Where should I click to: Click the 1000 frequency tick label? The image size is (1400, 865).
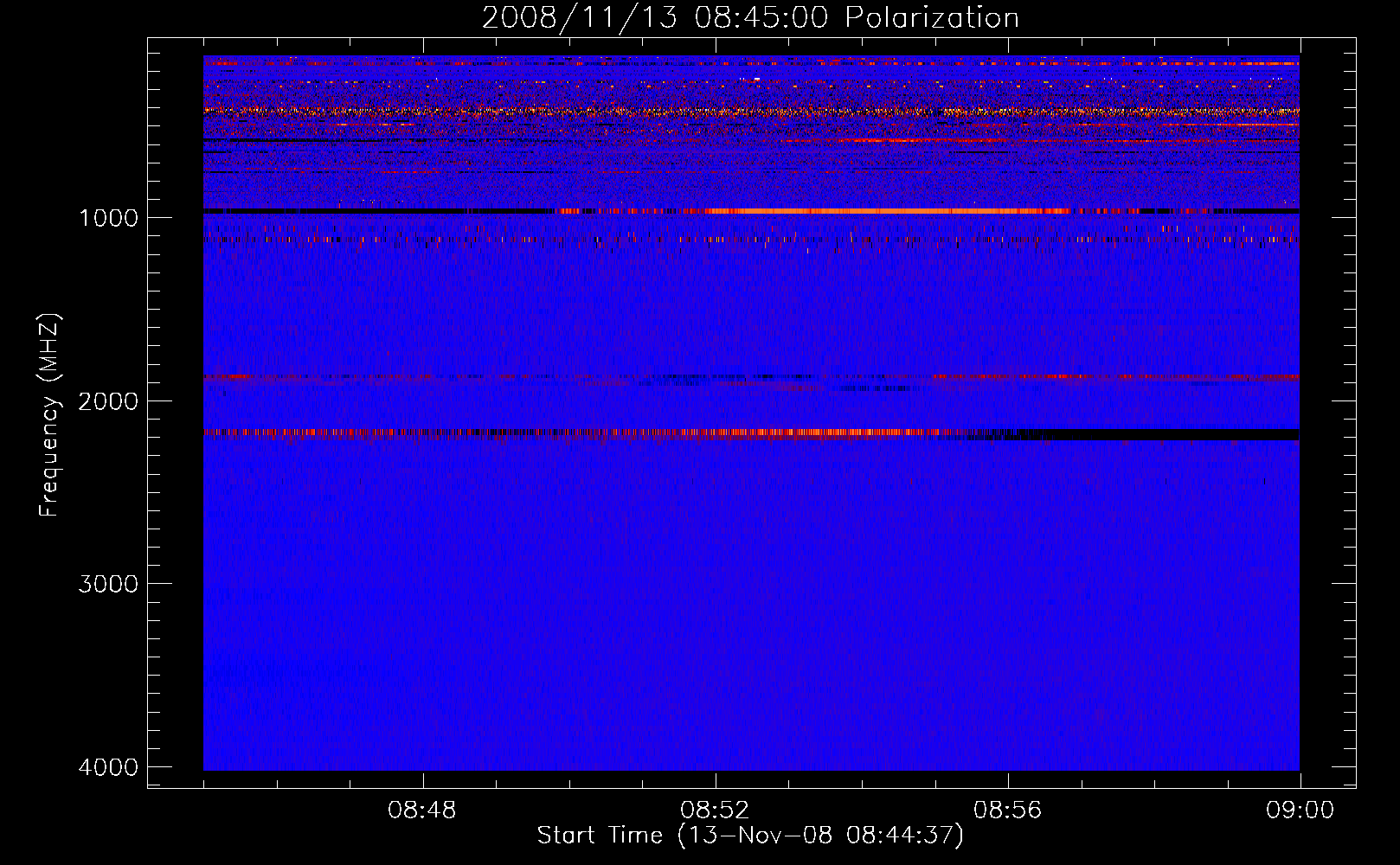(109, 218)
